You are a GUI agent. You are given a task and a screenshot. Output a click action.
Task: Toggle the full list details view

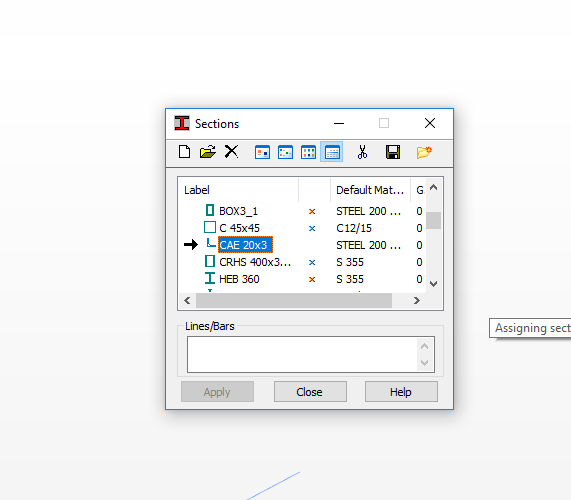click(332, 152)
